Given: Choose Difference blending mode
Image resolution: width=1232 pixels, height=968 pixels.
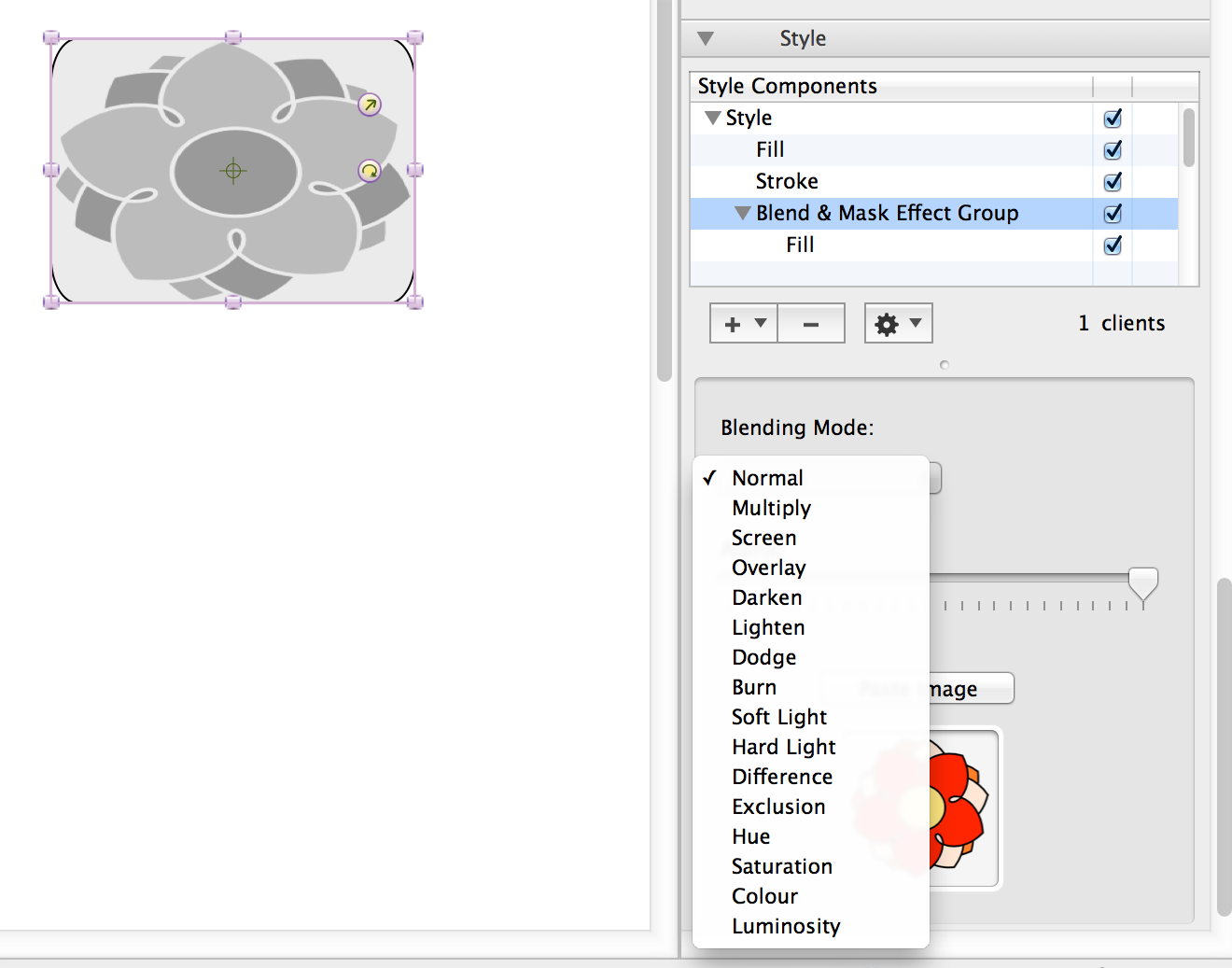Looking at the screenshot, I should pos(811,777).
